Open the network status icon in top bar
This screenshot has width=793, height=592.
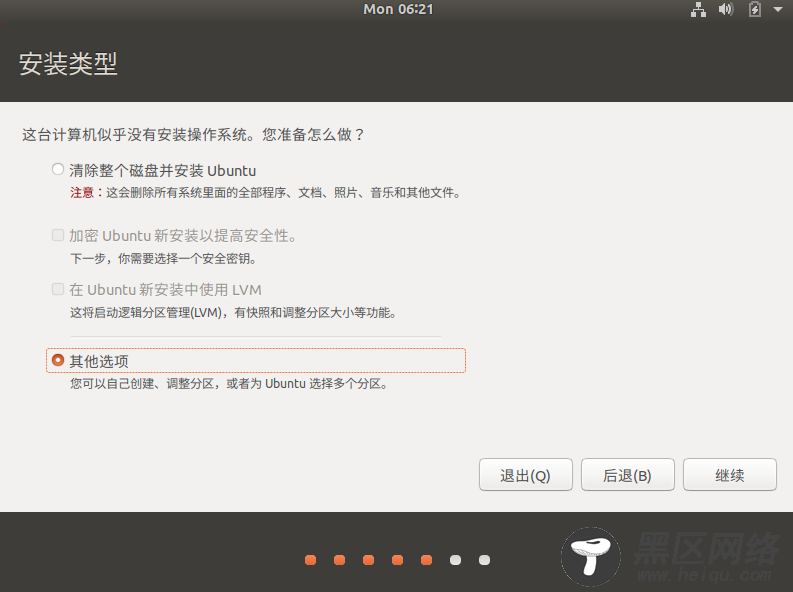(x=698, y=10)
